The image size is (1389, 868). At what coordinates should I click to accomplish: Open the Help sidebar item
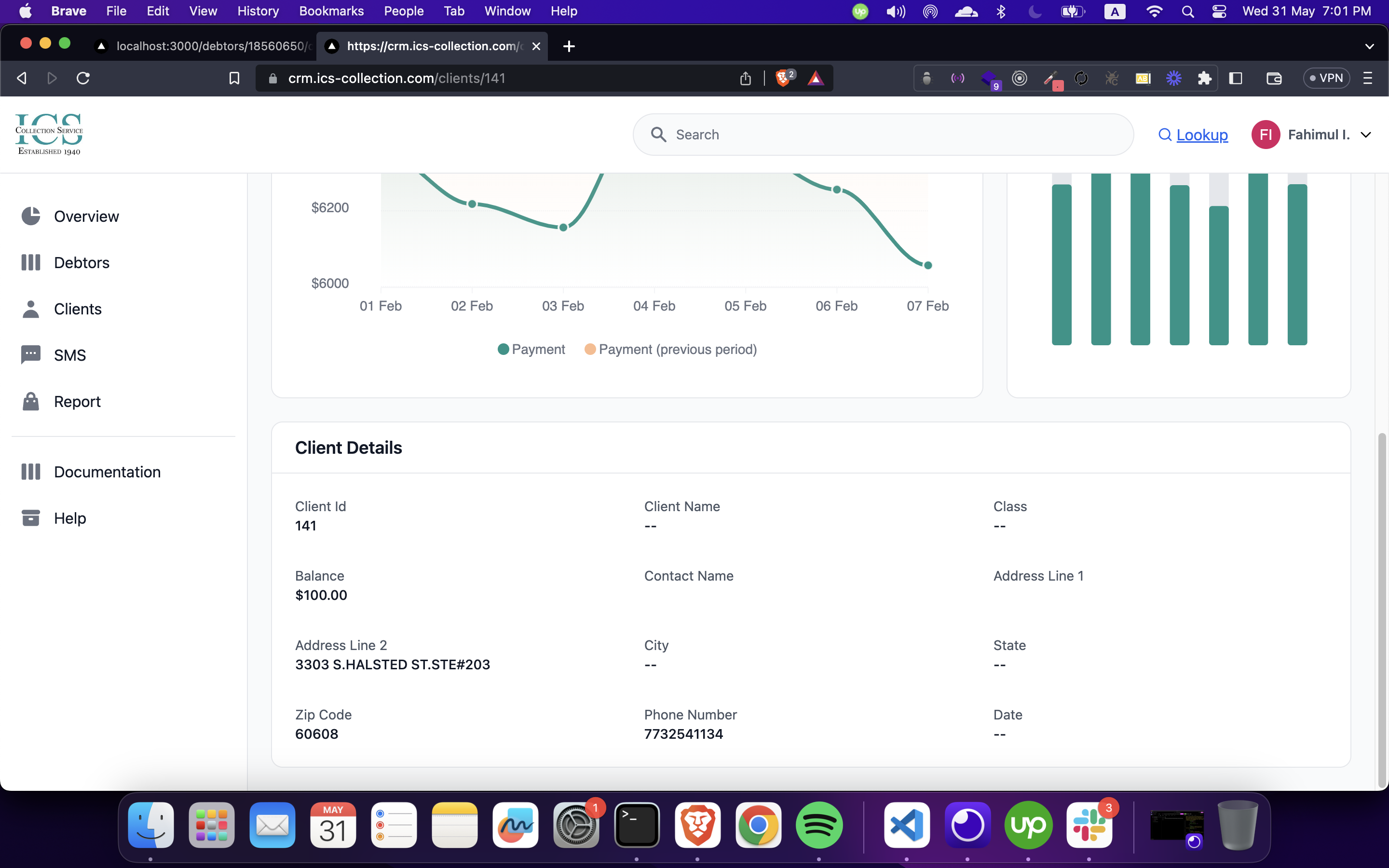pos(69,518)
